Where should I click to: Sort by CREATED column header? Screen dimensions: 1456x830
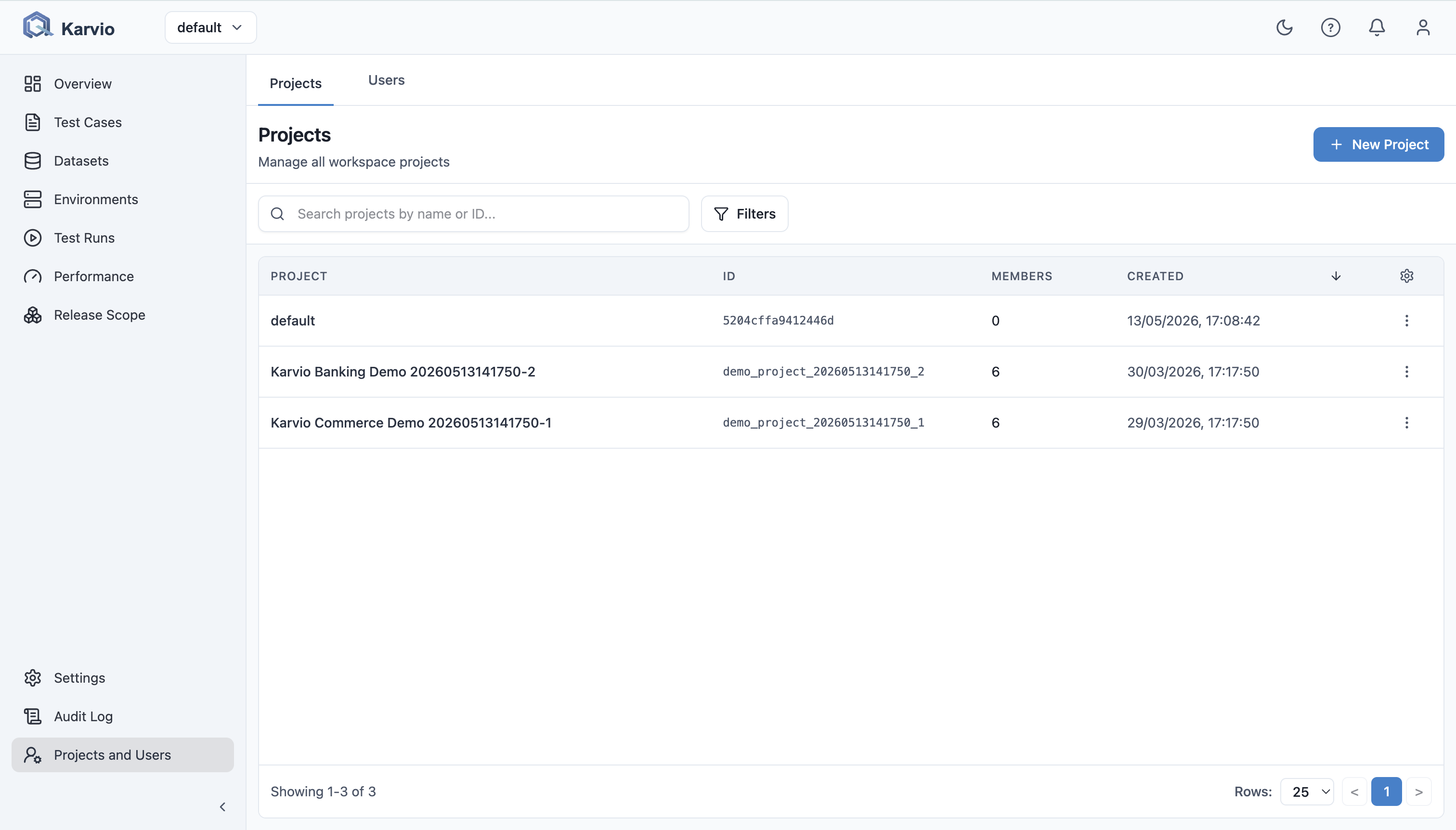coord(1155,276)
